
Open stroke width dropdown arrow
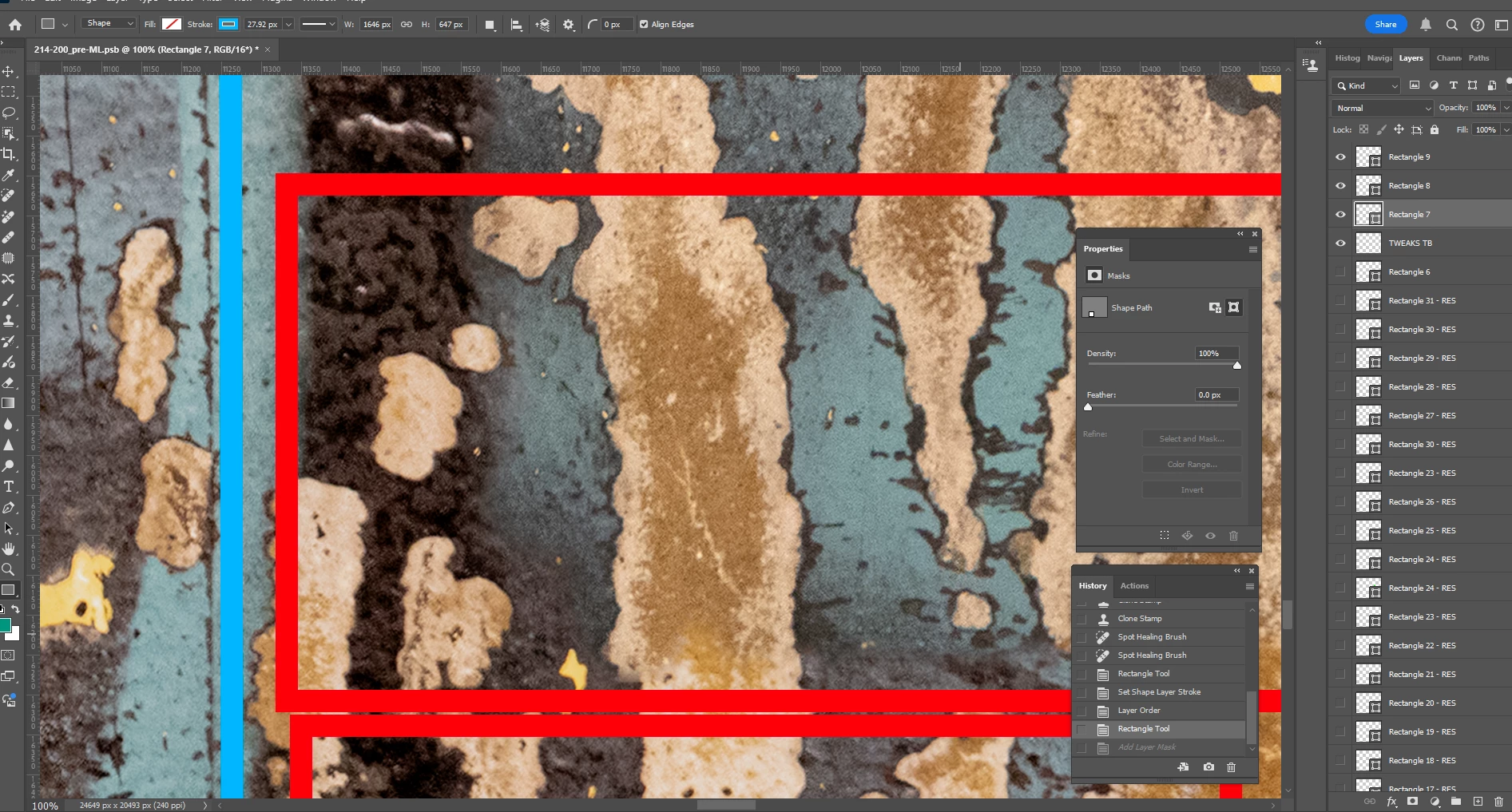(289, 25)
